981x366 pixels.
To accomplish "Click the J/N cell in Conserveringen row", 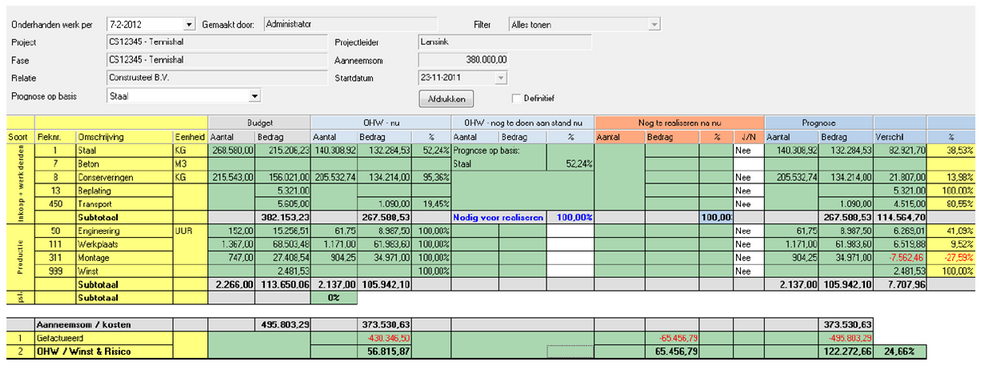I will (x=748, y=177).
